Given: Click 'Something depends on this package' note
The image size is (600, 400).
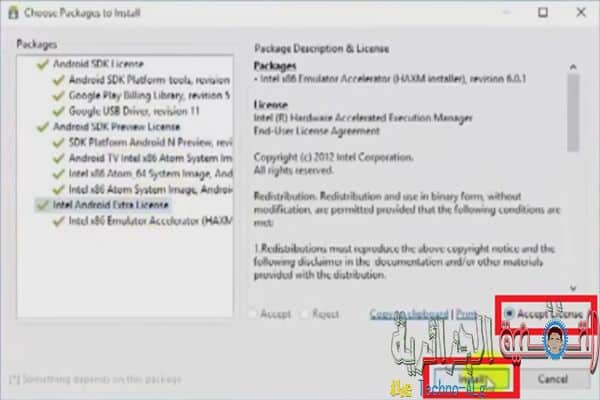Looking at the screenshot, I should point(95,379).
